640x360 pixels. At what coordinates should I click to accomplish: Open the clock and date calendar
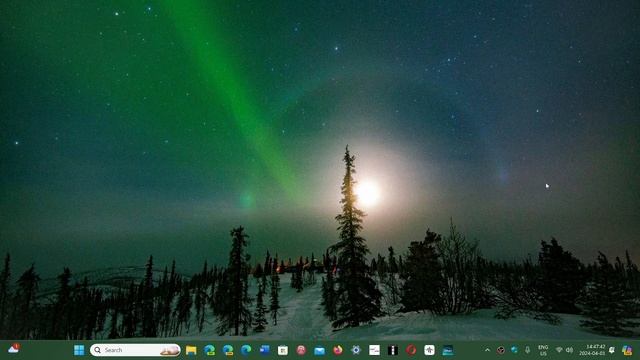(592, 350)
